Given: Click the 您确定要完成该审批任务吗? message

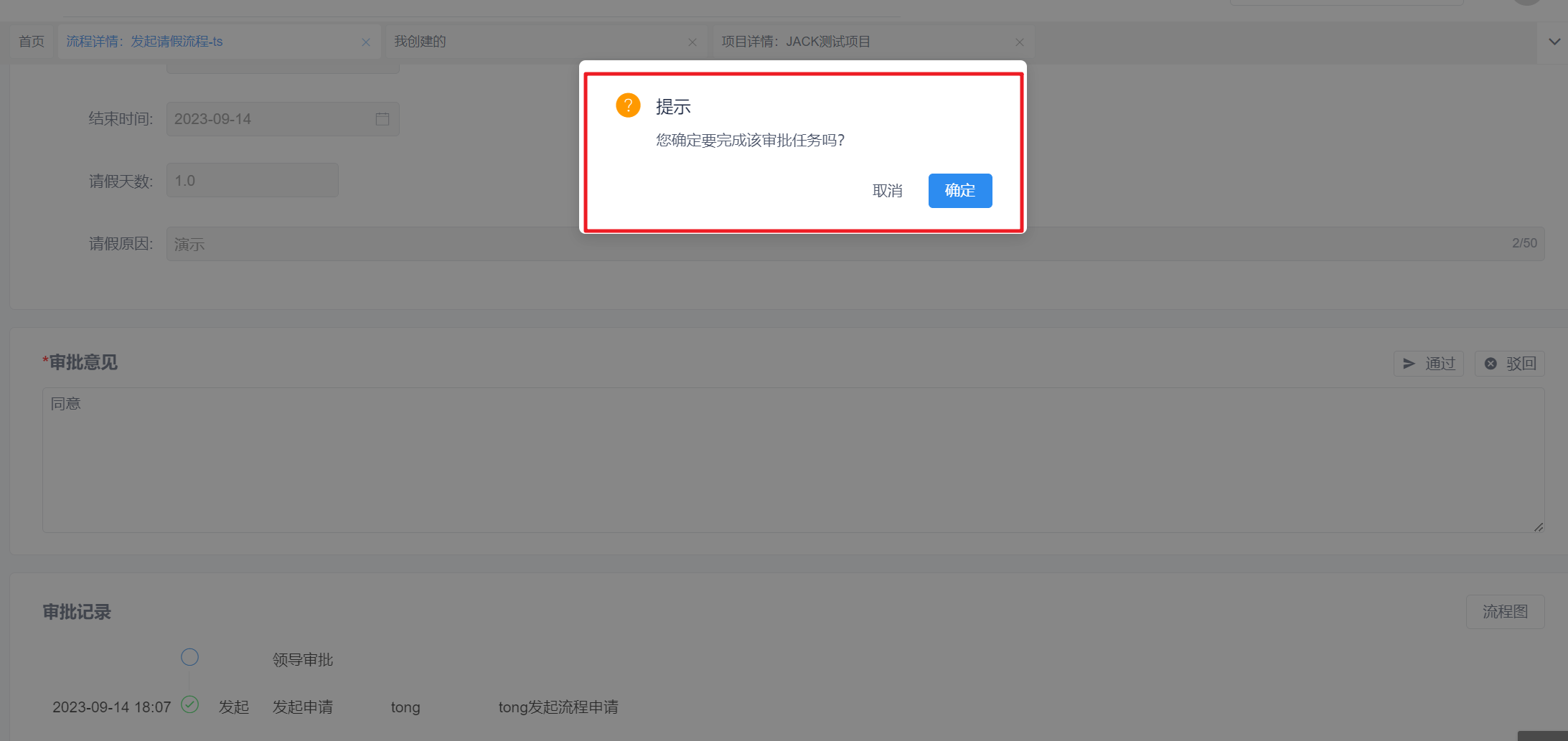Looking at the screenshot, I should click(x=751, y=141).
